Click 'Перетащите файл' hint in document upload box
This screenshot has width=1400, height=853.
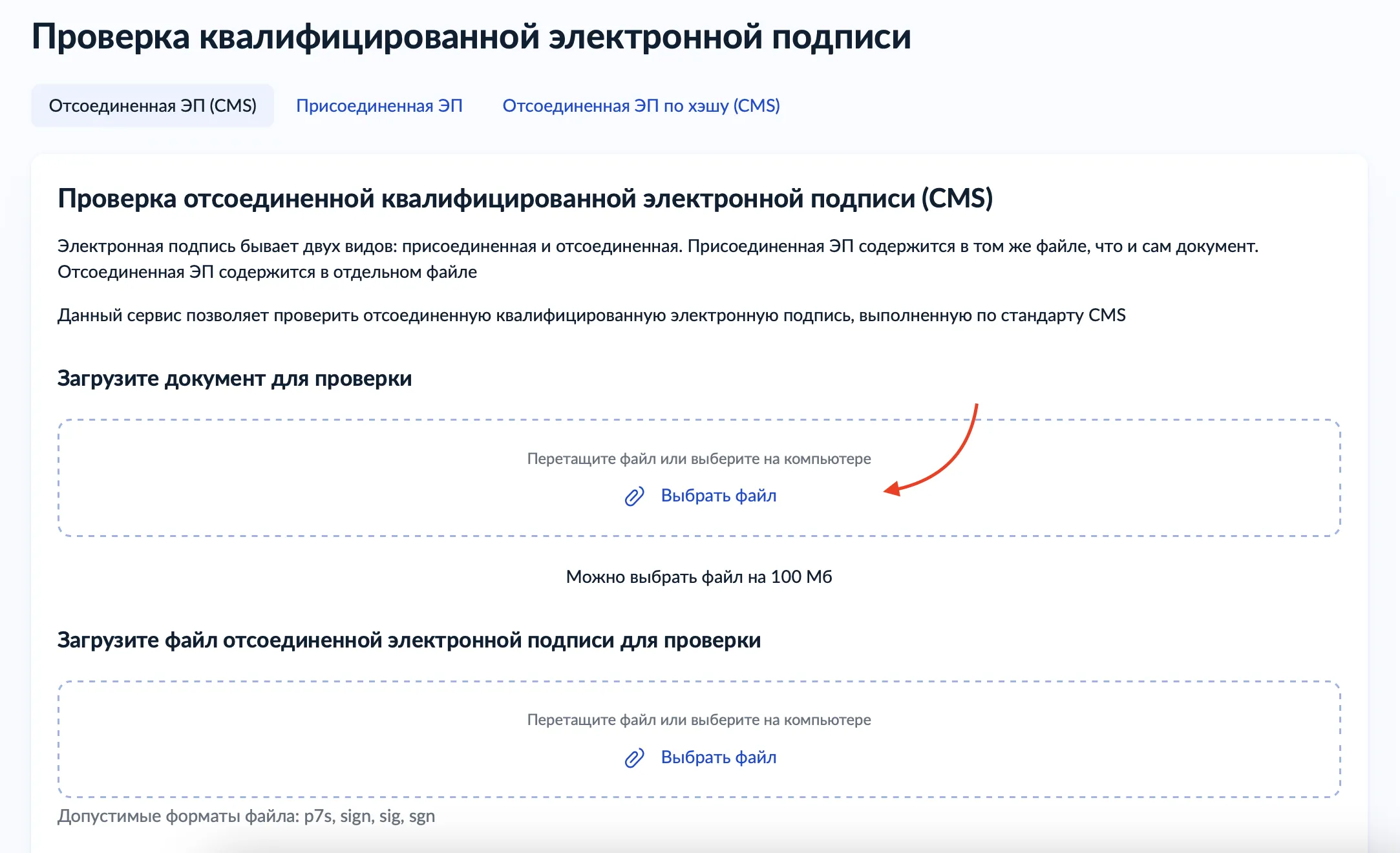pyautogui.click(x=699, y=459)
